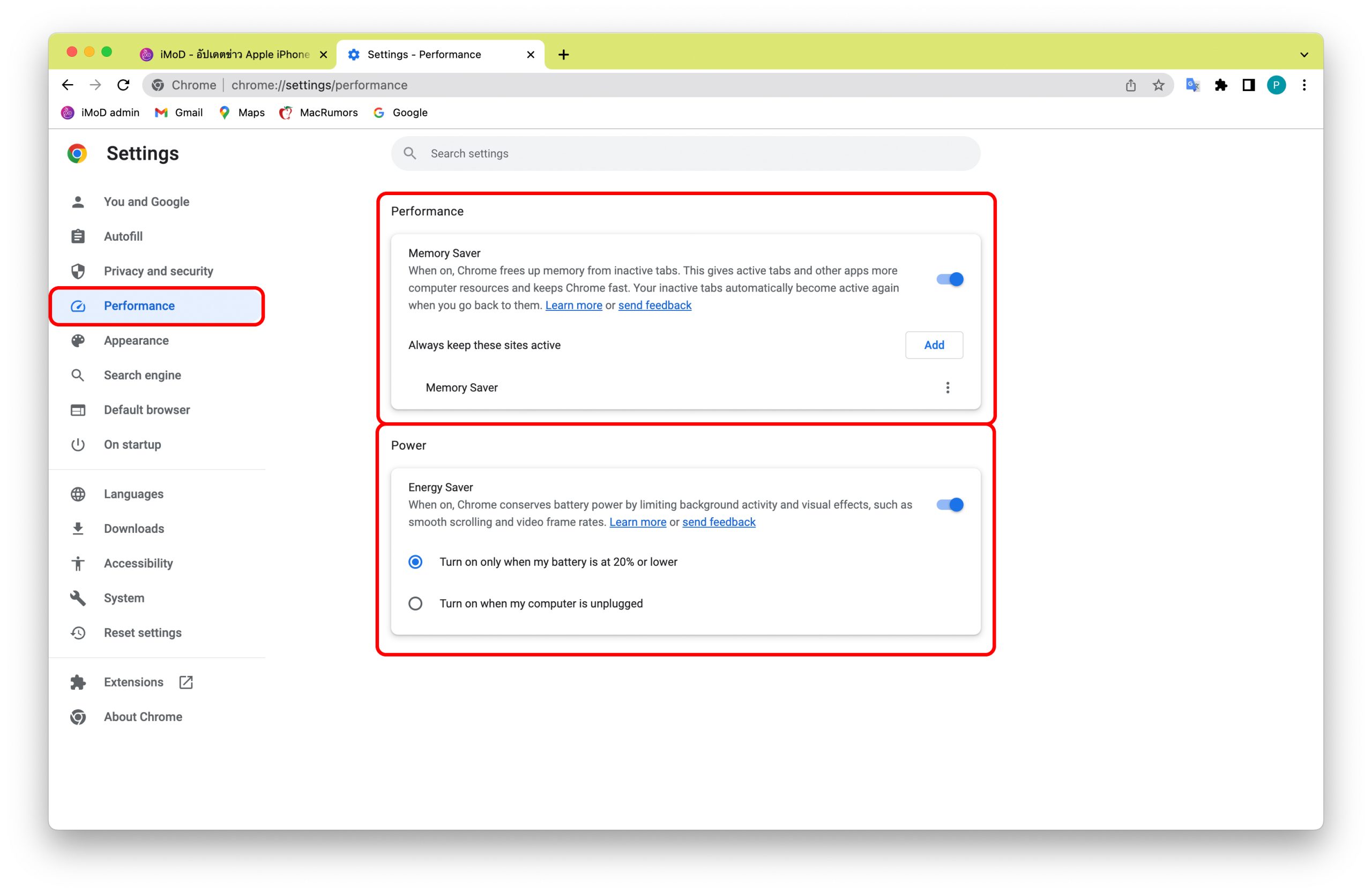This screenshot has width=1372, height=894.
Task: Click Add button for active sites
Action: pos(934,345)
